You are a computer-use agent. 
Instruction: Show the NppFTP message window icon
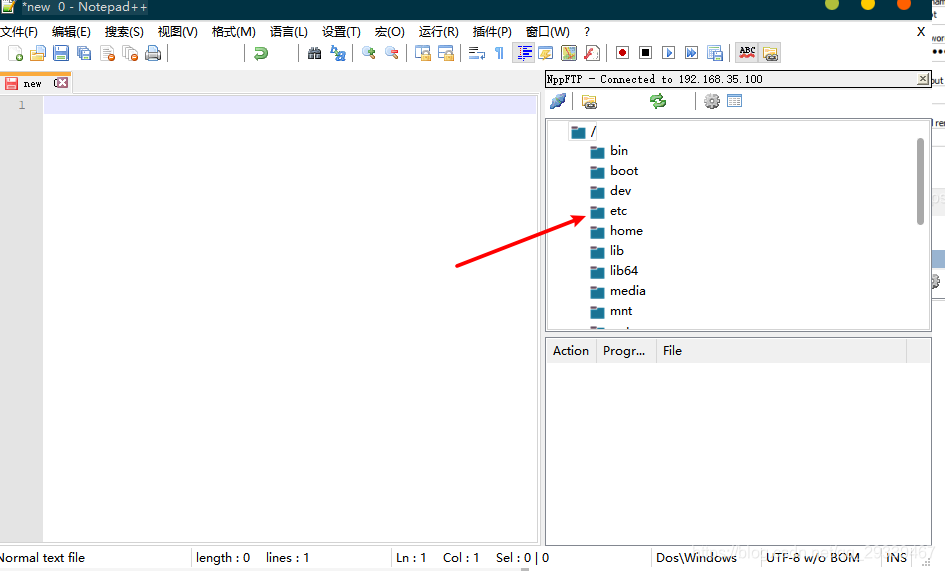(x=734, y=101)
